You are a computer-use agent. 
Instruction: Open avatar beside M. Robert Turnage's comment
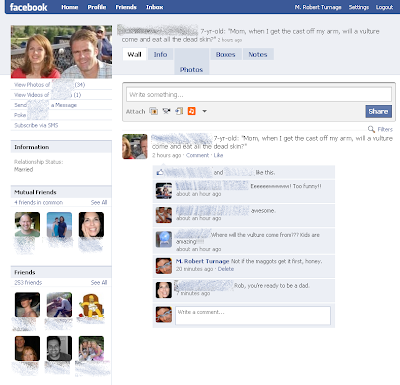164,266
